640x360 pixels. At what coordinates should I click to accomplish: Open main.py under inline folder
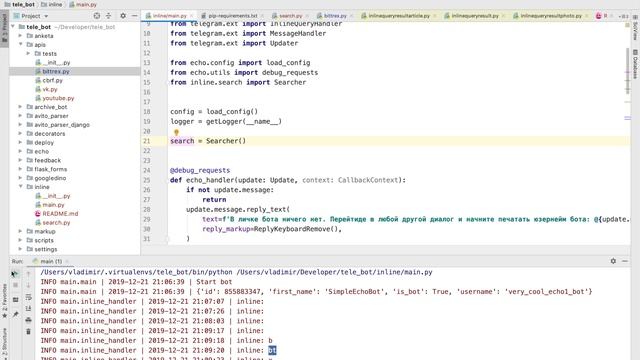pyautogui.click(x=53, y=205)
